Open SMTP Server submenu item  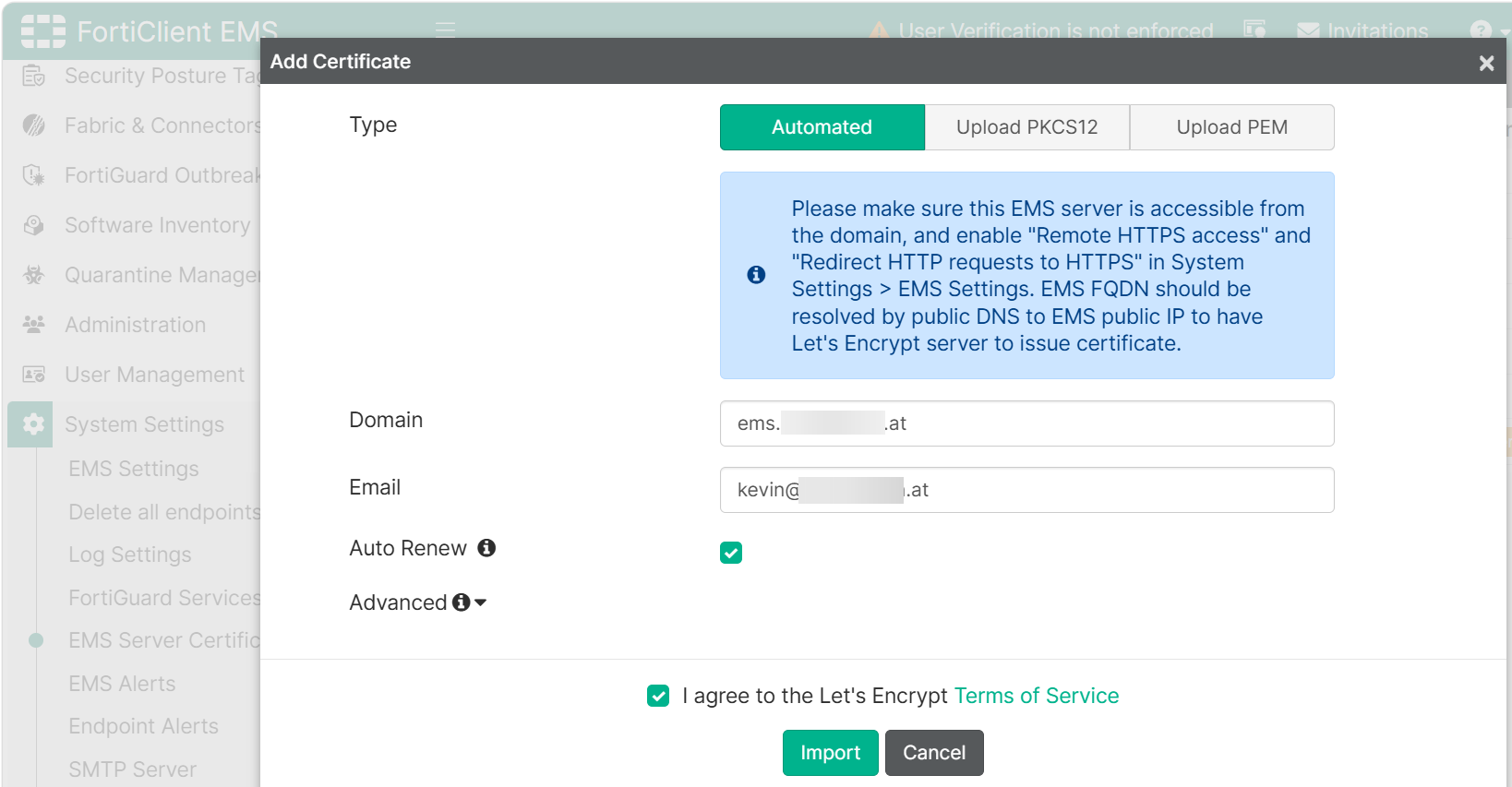pos(133,769)
